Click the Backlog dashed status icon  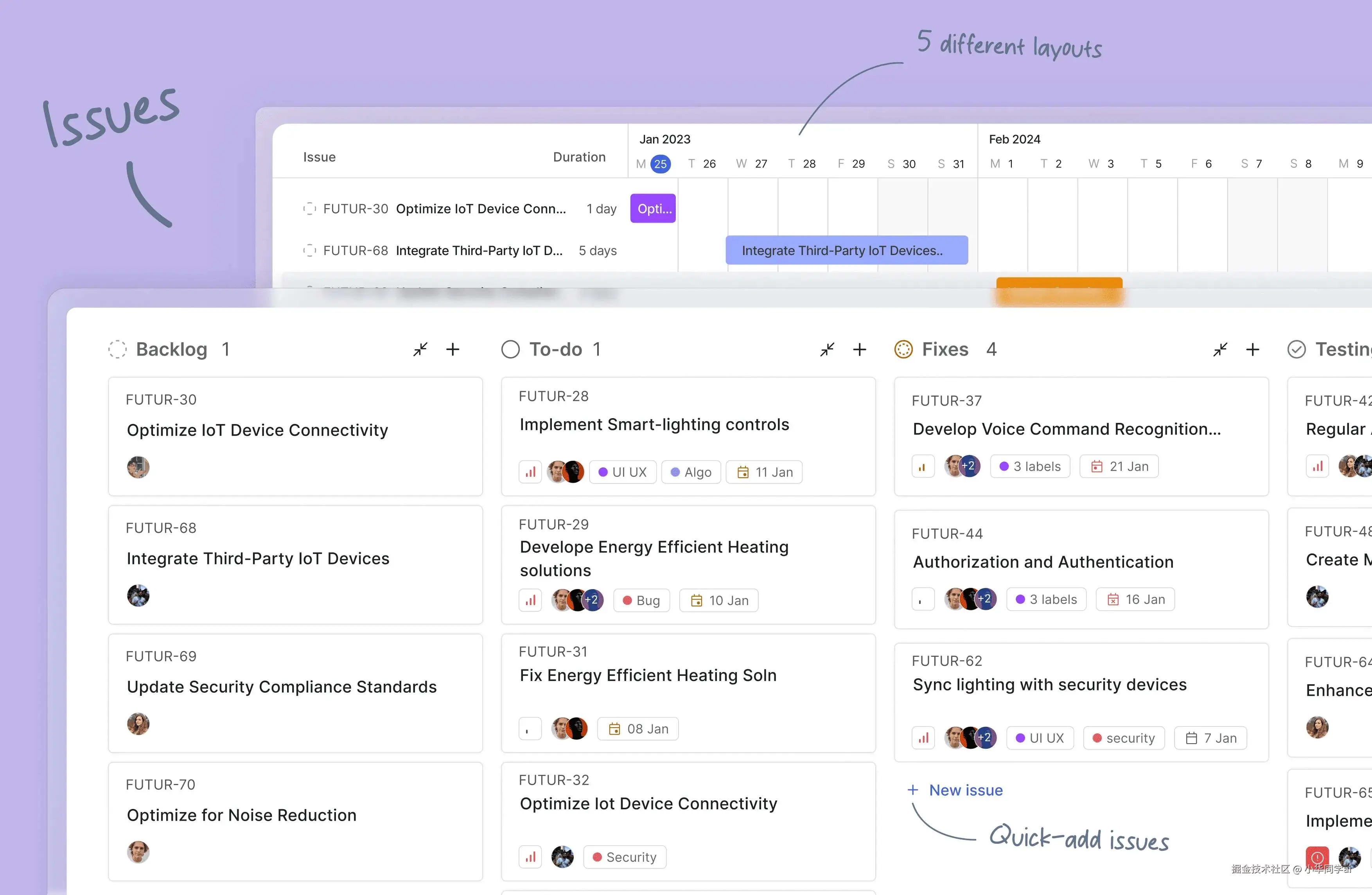[x=117, y=349]
